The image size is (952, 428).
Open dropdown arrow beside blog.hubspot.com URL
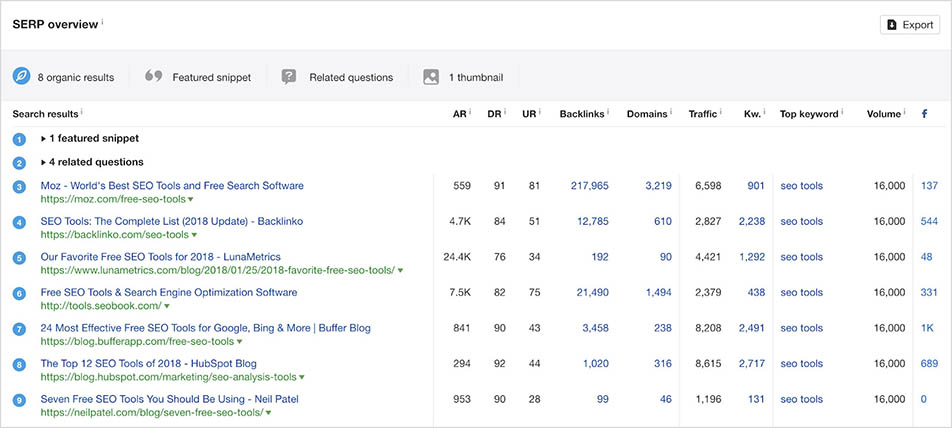tap(302, 378)
